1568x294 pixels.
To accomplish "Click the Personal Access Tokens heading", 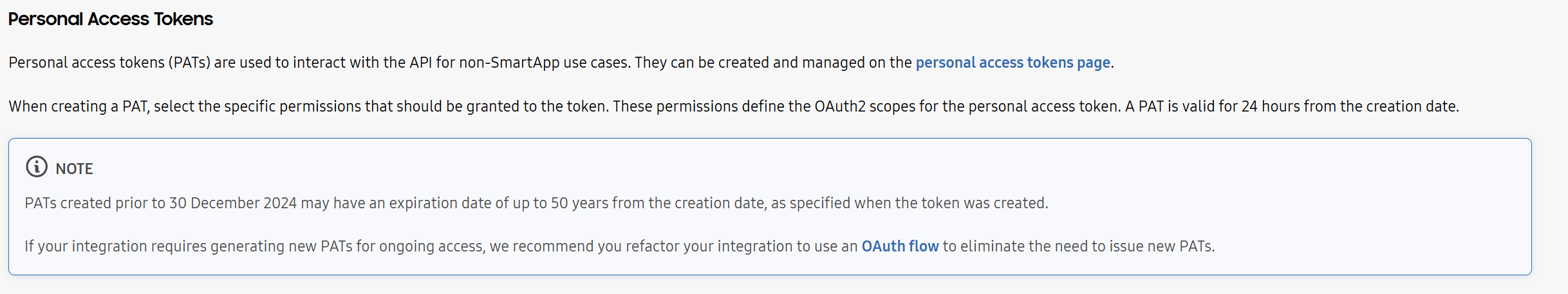I will pyautogui.click(x=110, y=19).
